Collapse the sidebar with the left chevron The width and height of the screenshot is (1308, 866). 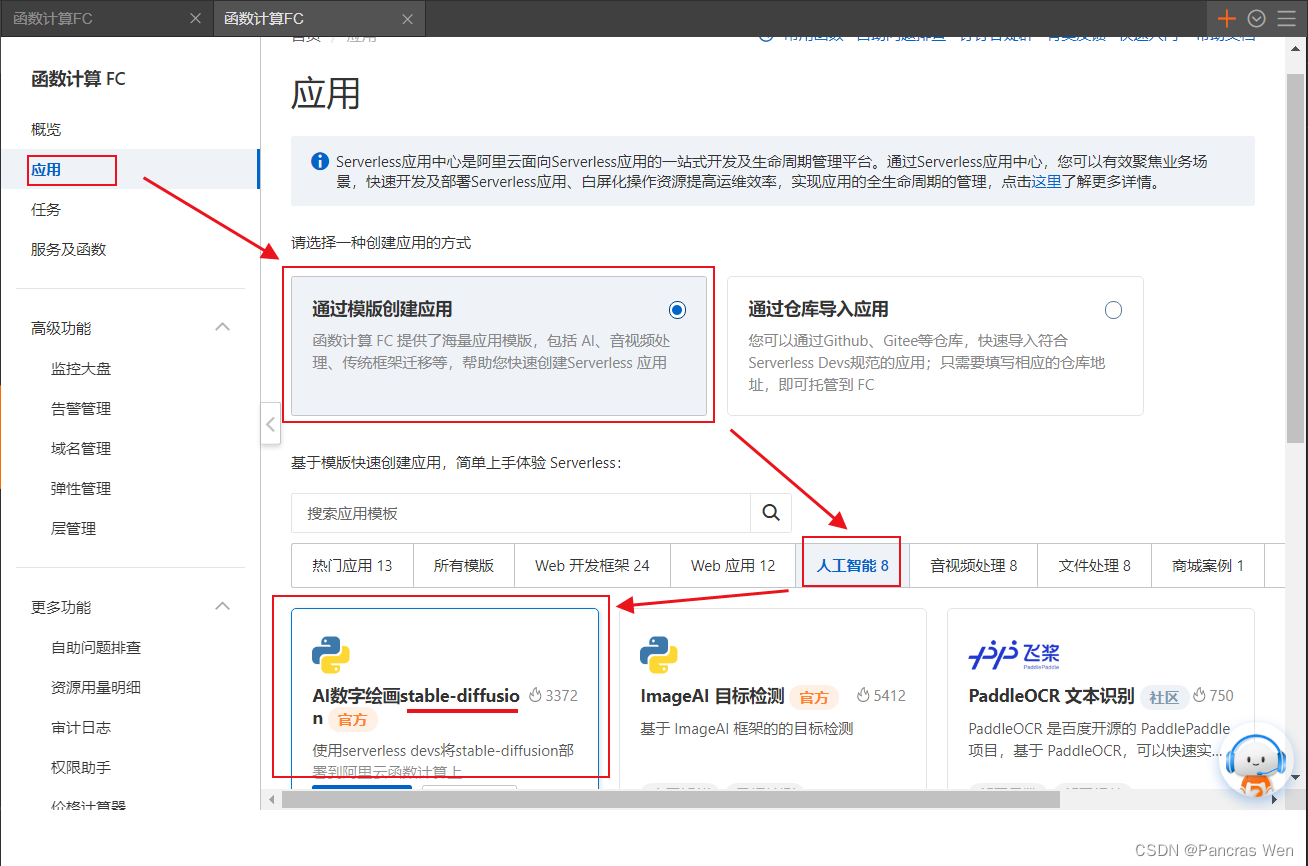pos(270,424)
